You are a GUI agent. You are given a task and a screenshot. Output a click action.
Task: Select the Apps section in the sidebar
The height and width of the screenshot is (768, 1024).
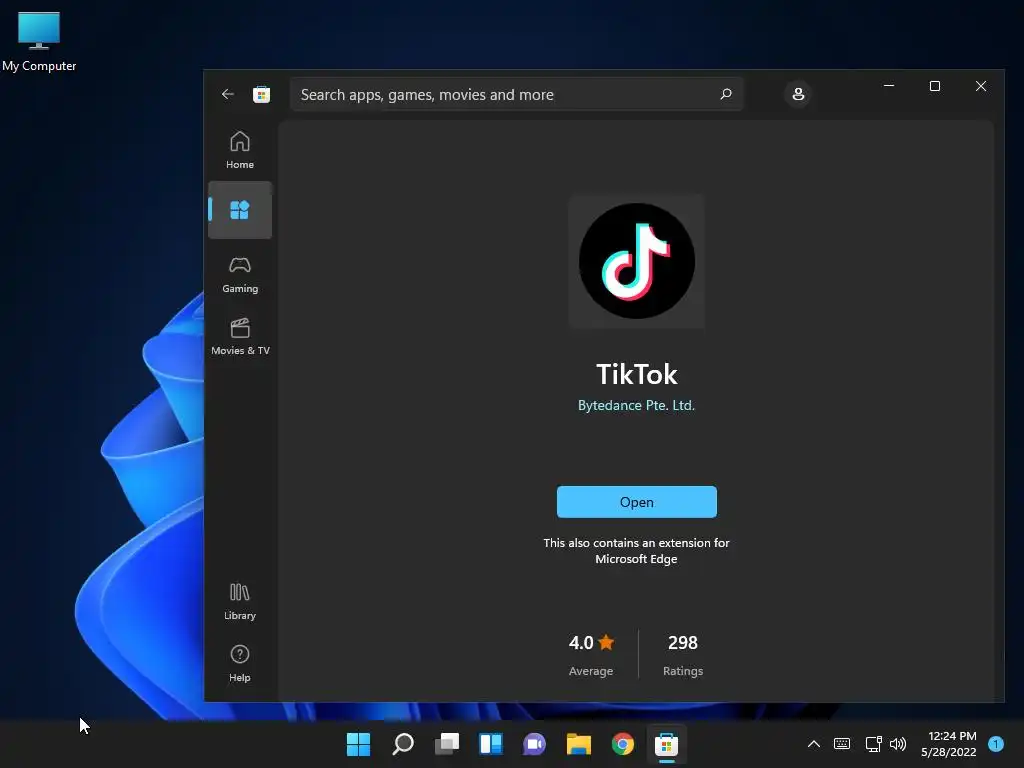tap(240, 210)
